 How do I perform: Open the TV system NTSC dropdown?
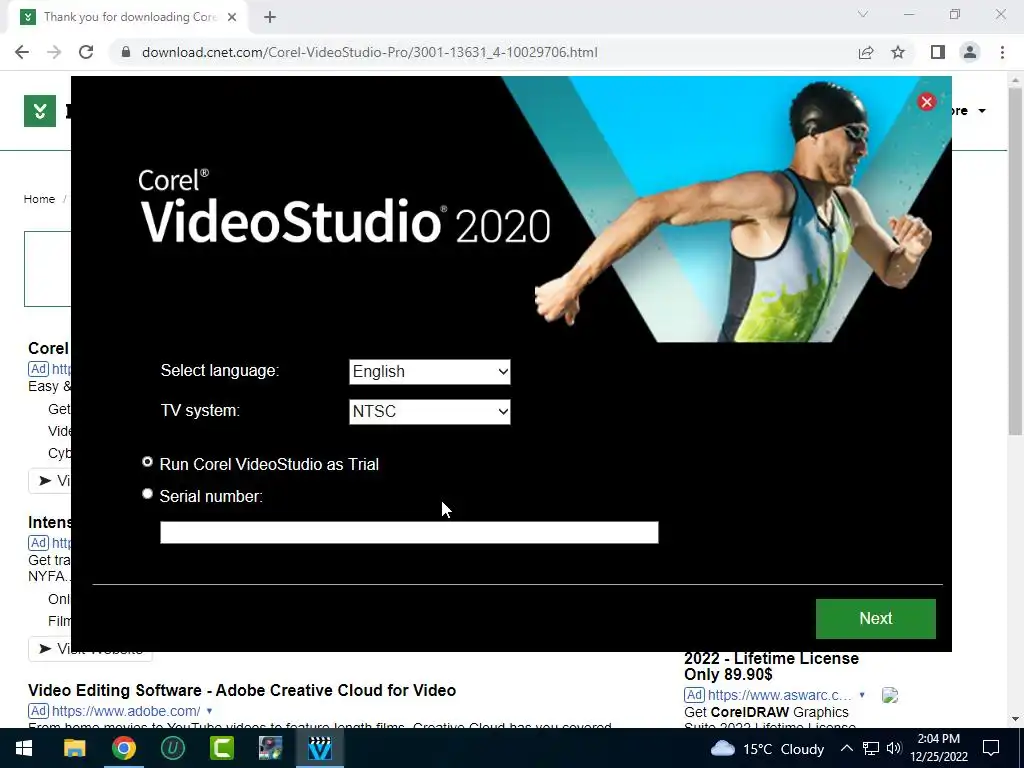[430, 411]
